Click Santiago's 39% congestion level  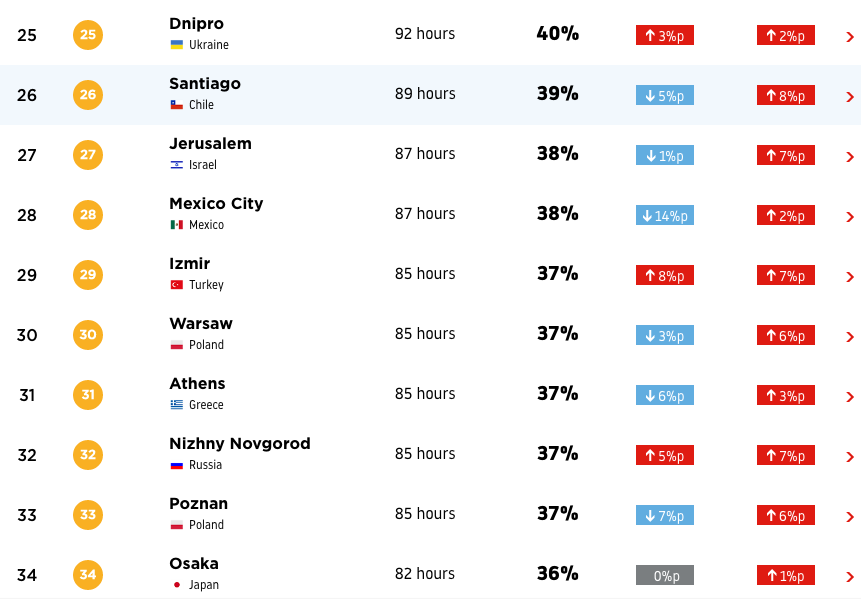point(557,94)
